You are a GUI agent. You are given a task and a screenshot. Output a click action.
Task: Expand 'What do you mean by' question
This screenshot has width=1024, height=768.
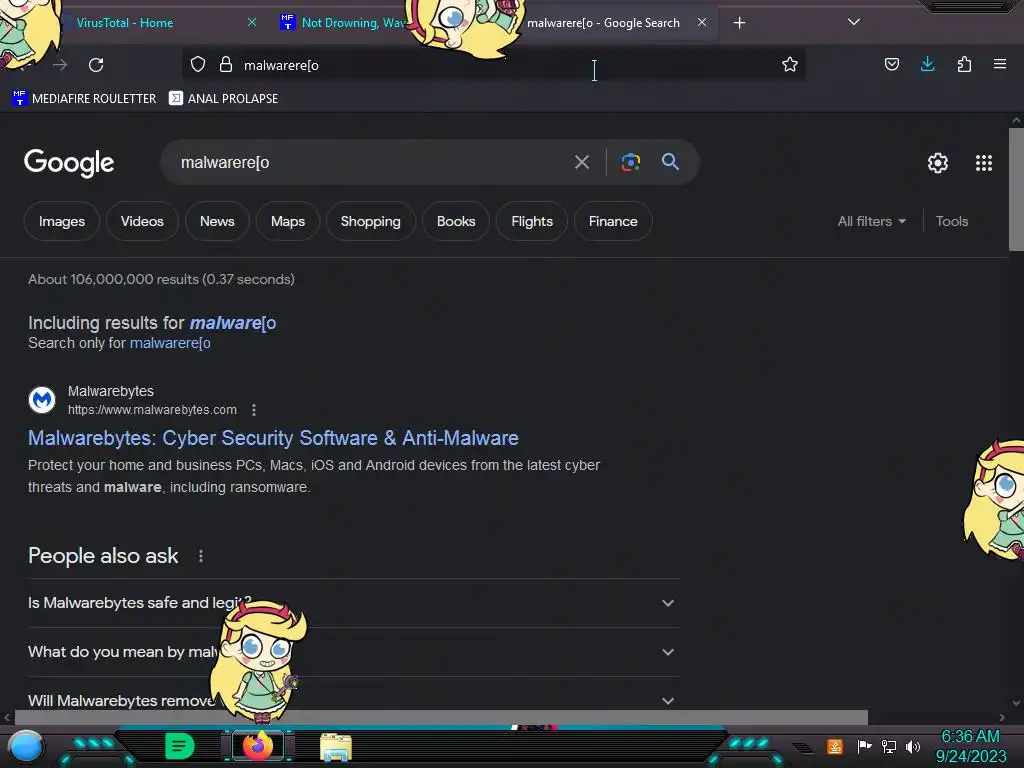(x=353, y=652)
